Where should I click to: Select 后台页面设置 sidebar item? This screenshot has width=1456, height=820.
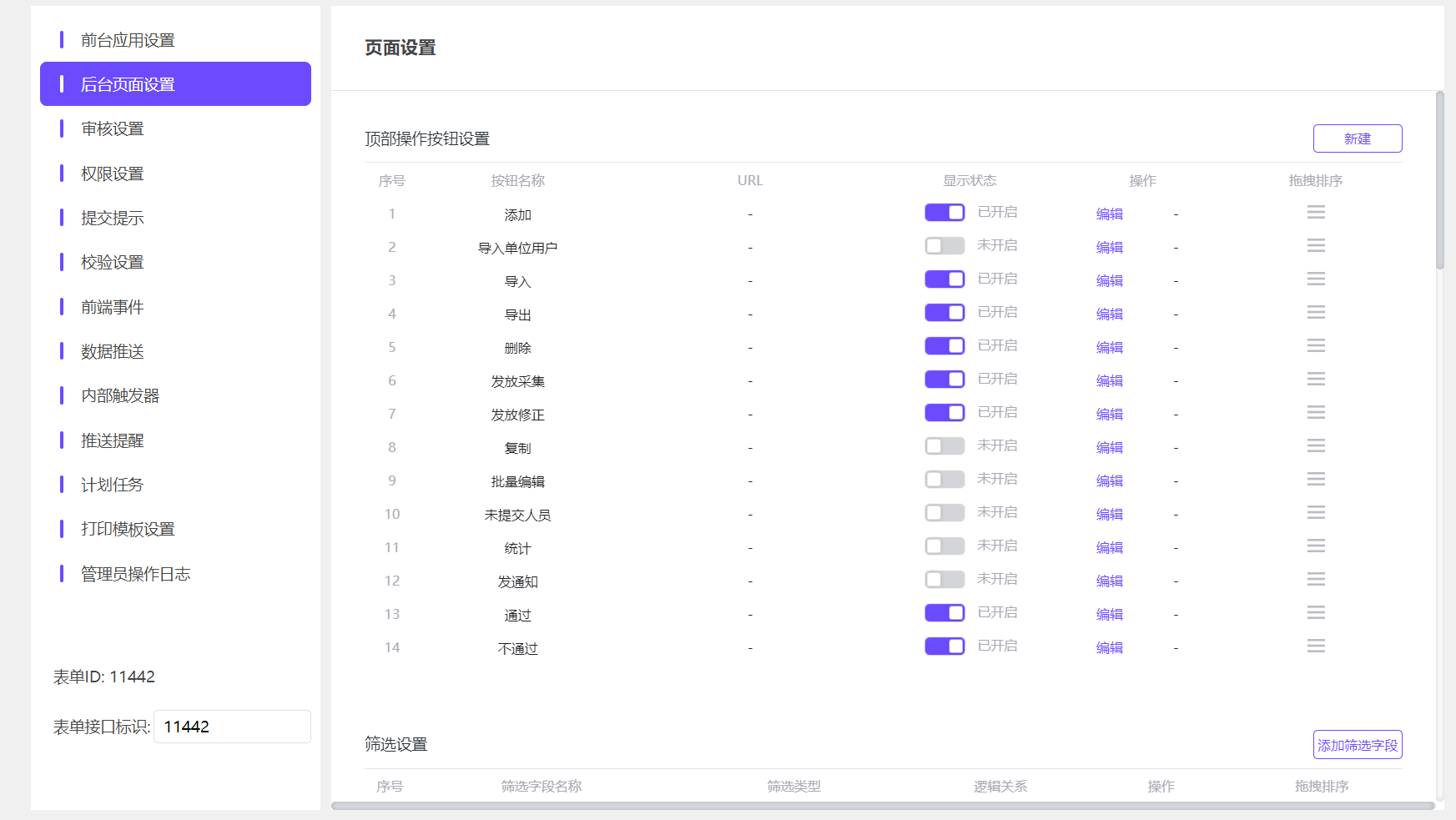[x=175, y=84]
